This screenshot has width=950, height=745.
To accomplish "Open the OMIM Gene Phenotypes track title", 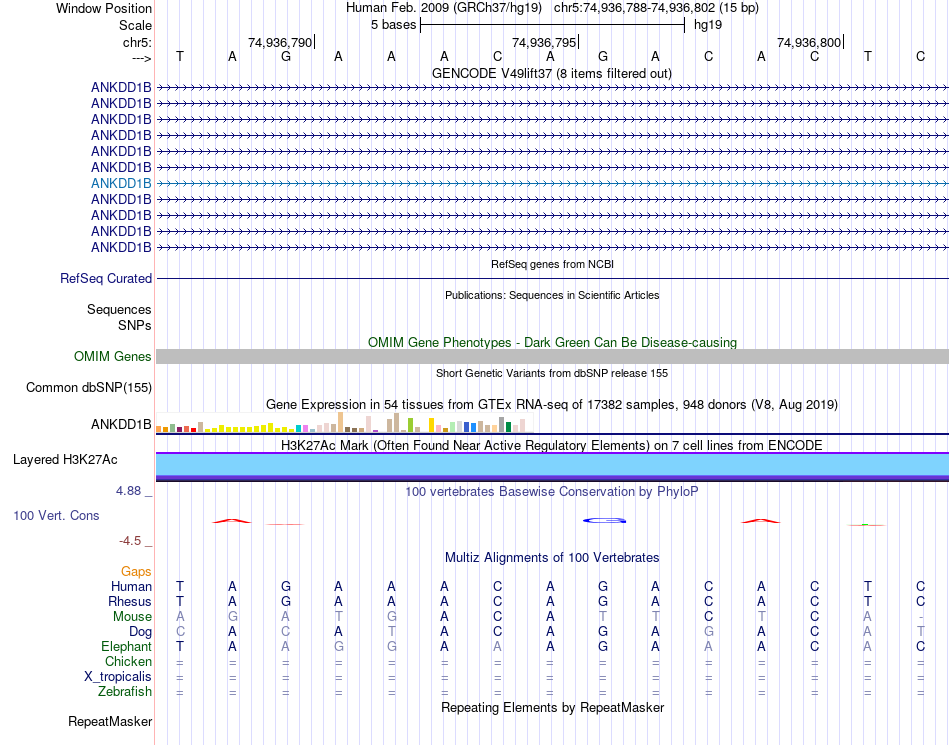I will (552, 342).
